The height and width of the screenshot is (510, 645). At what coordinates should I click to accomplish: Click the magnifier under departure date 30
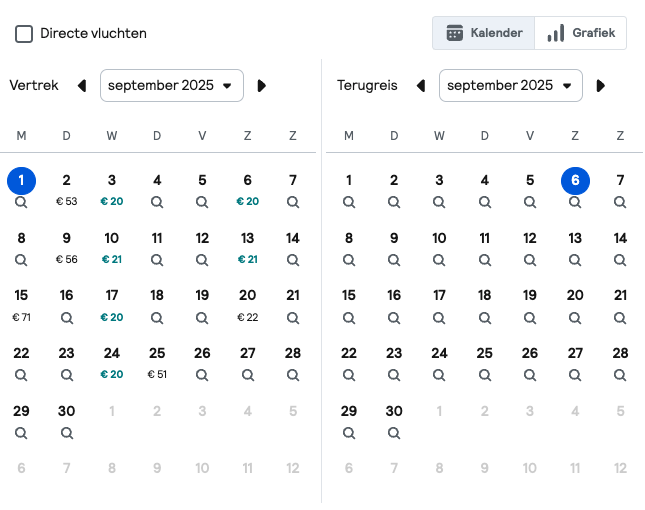pos(67,433)
